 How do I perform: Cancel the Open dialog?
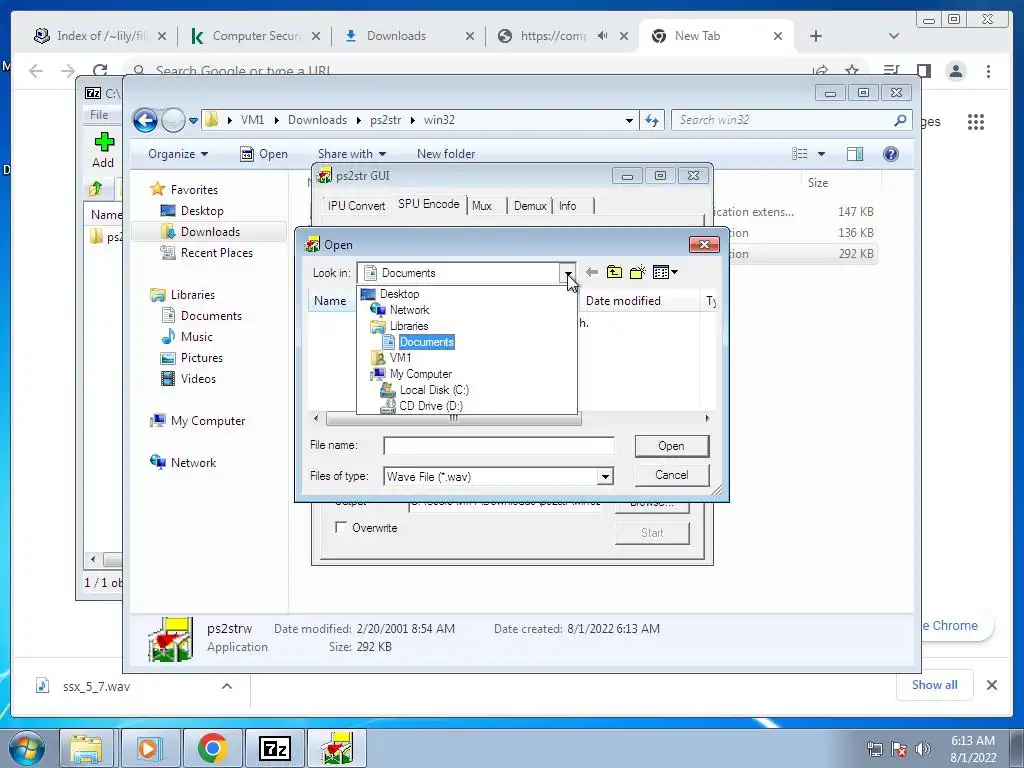tap(671, 475)
